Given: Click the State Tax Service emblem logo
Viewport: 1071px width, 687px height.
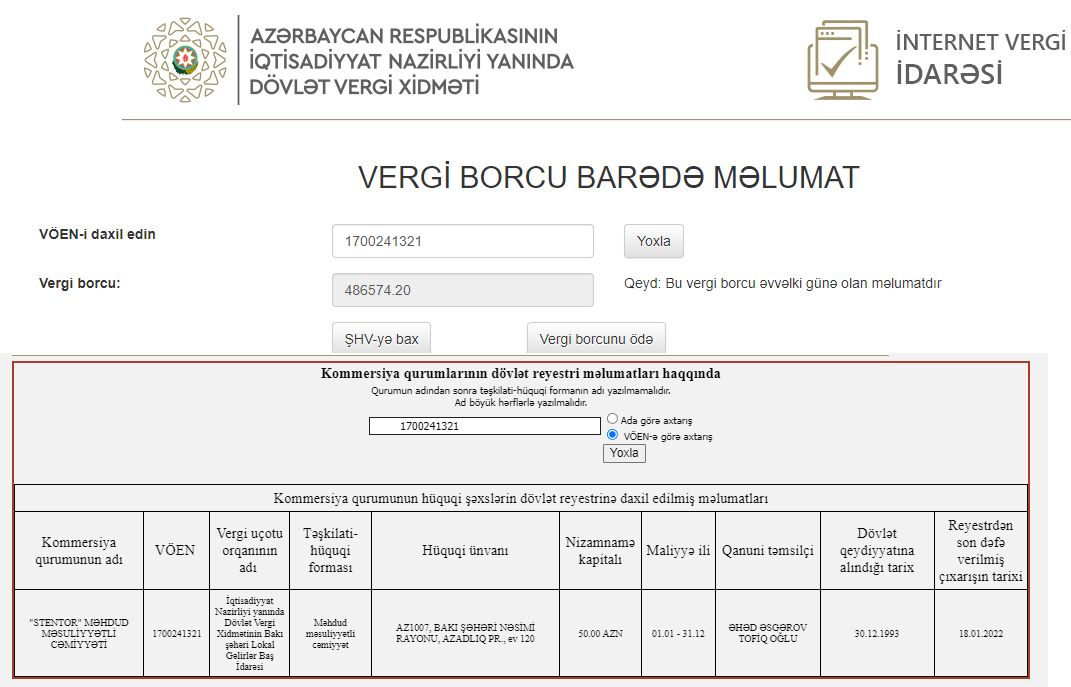Looking at the screenshot, I should (x=185, y=60).
